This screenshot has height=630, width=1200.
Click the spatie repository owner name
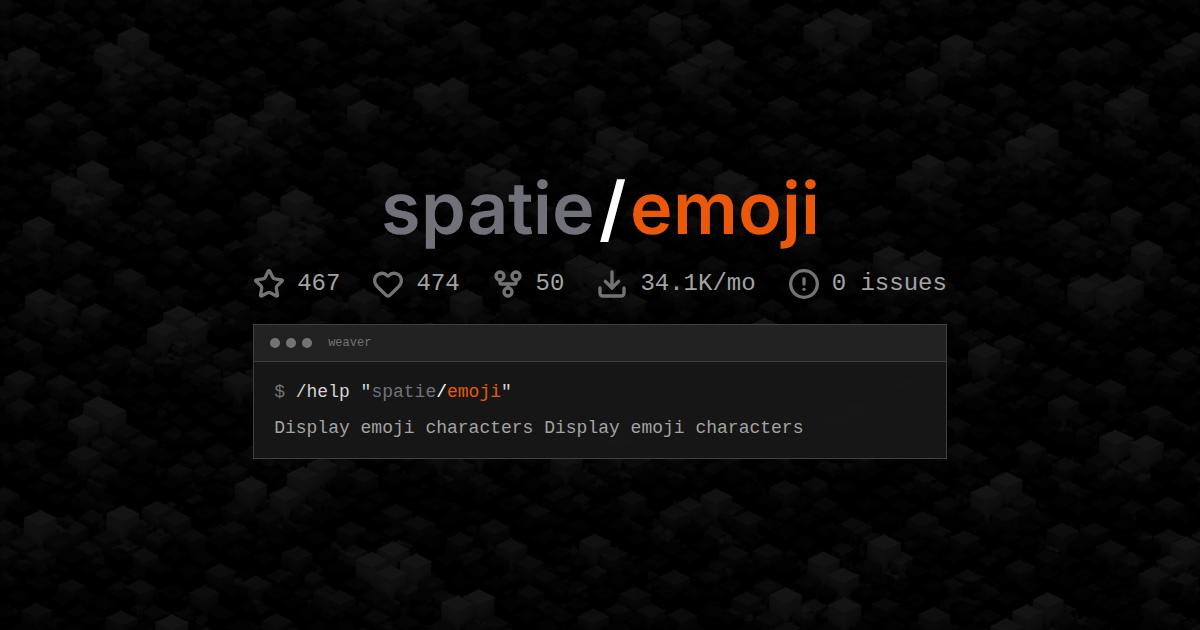click(488, 210)
